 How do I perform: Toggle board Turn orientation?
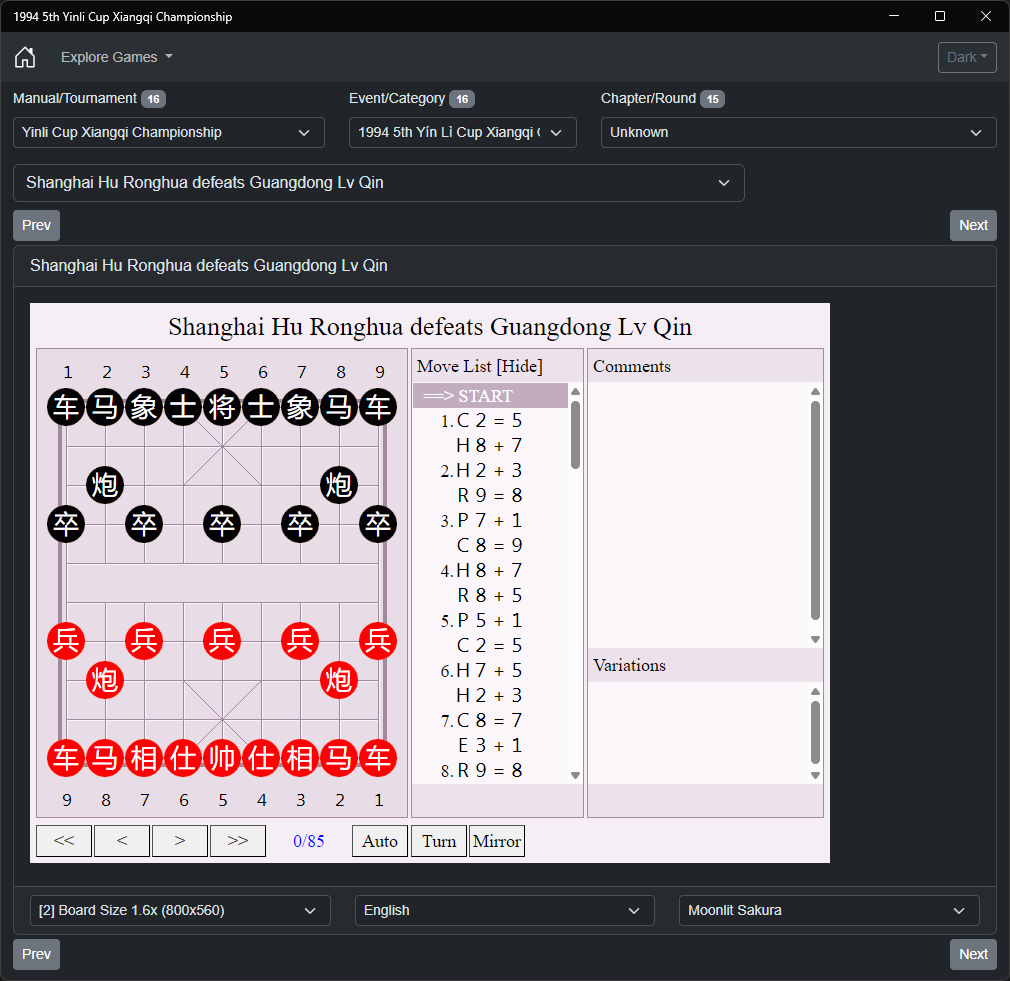[x=439, y=841]
